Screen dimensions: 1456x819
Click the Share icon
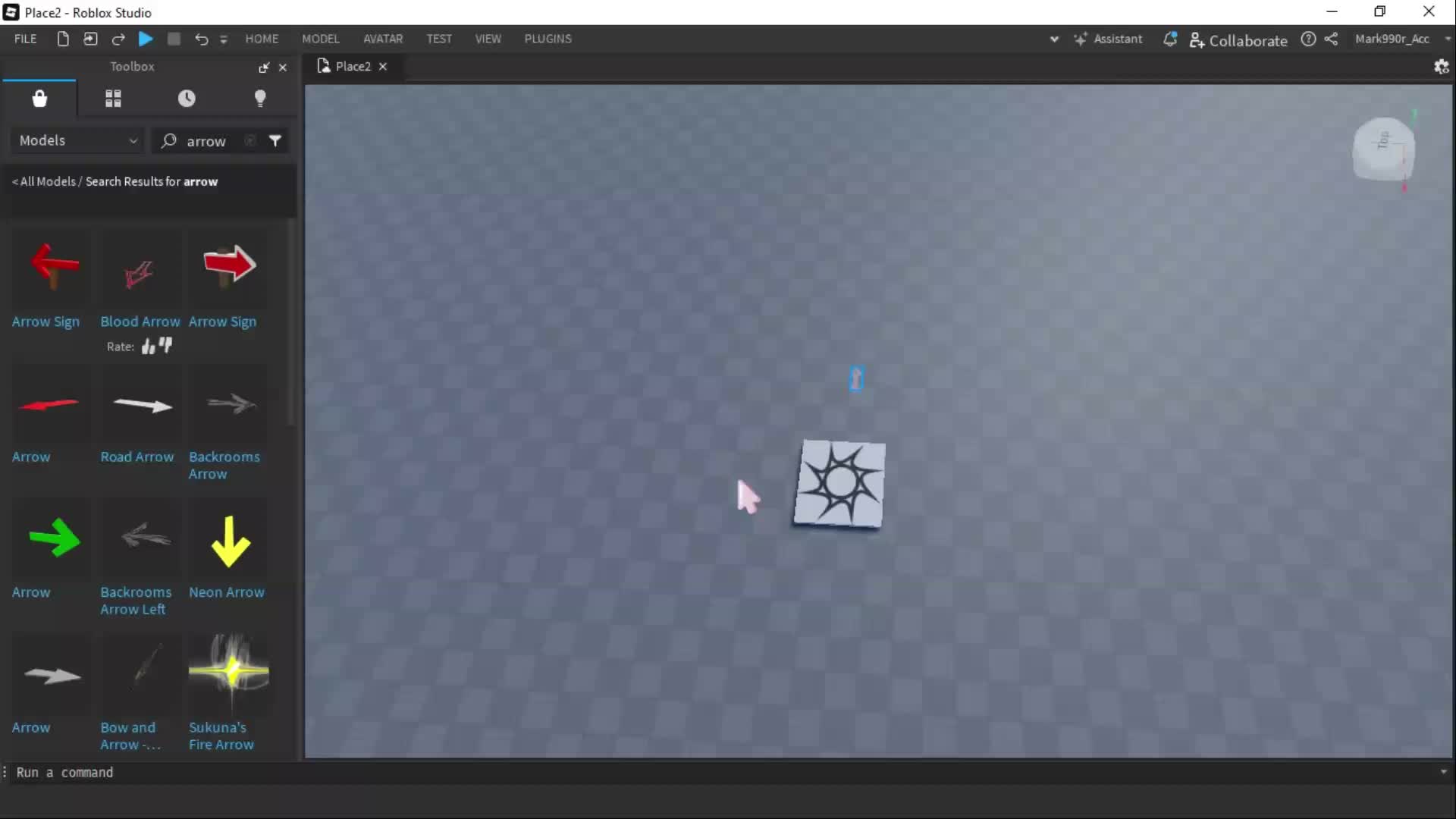(x=1331, y=39)
